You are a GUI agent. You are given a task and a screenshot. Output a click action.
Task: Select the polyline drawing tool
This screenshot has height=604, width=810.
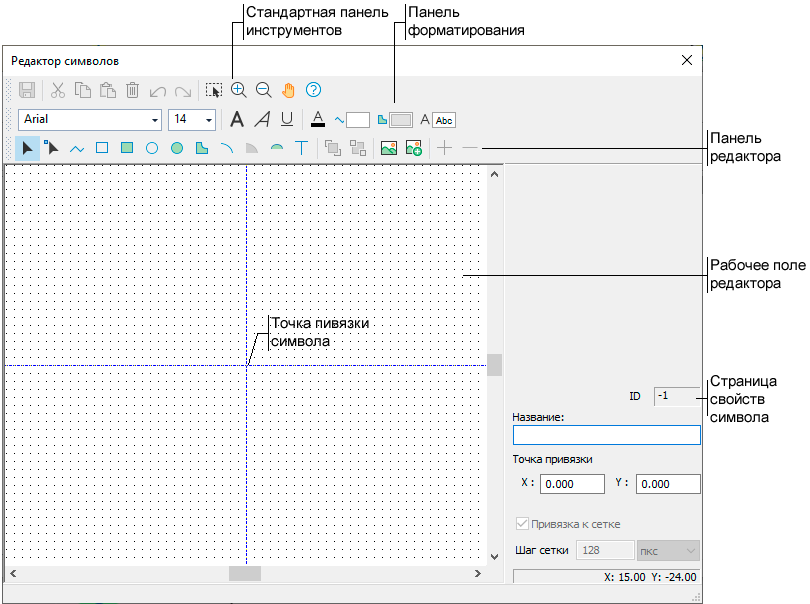77,148
